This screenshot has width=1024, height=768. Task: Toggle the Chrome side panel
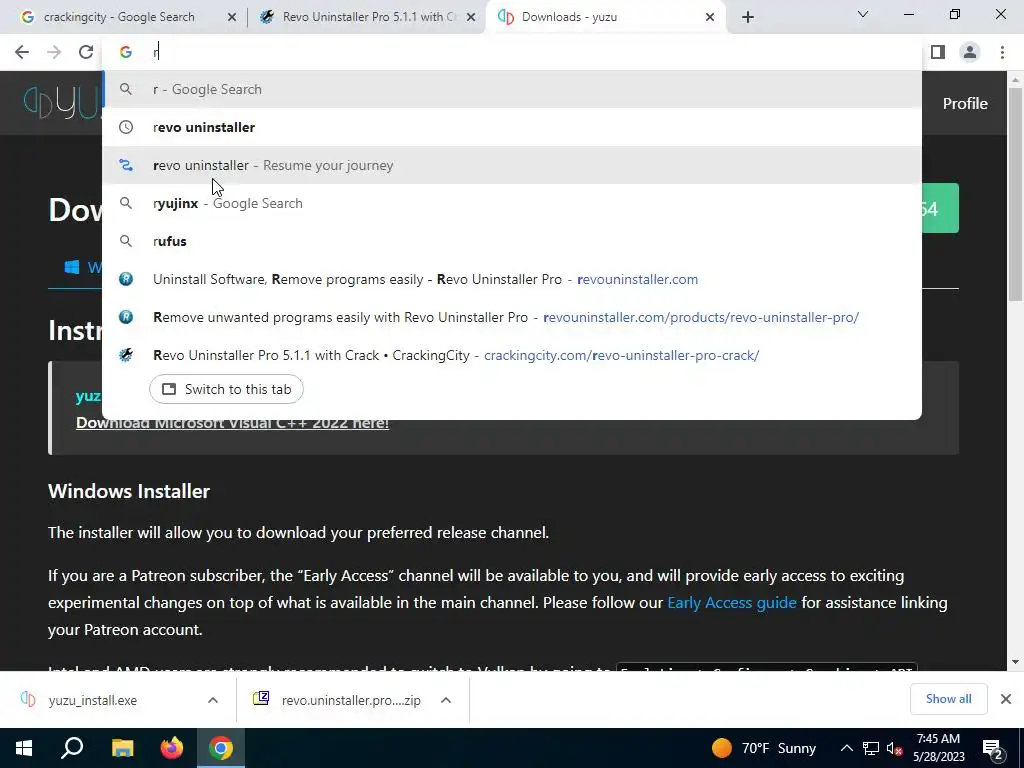pos(938,52)
